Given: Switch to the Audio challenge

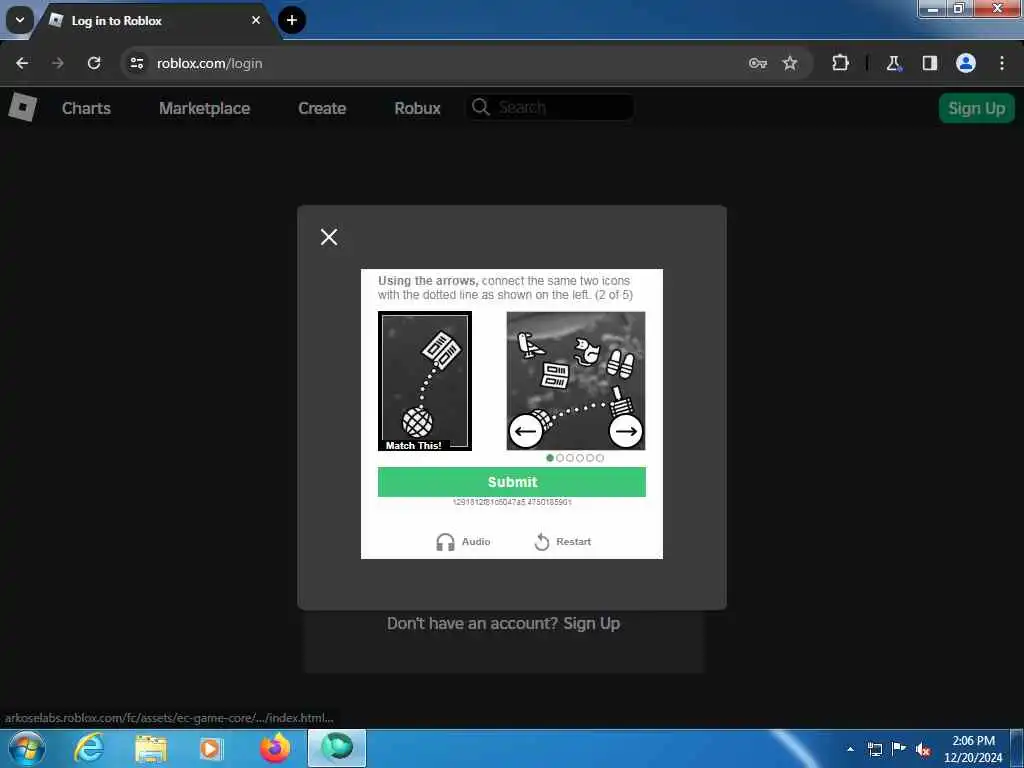Looking at the screenshot, I should pos(463,541).
